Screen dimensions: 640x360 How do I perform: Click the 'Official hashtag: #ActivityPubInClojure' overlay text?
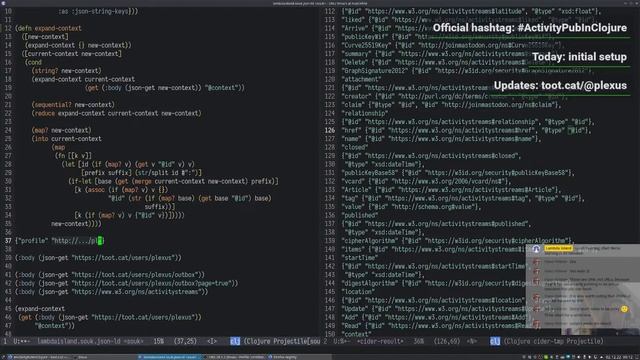coord(529,28)
